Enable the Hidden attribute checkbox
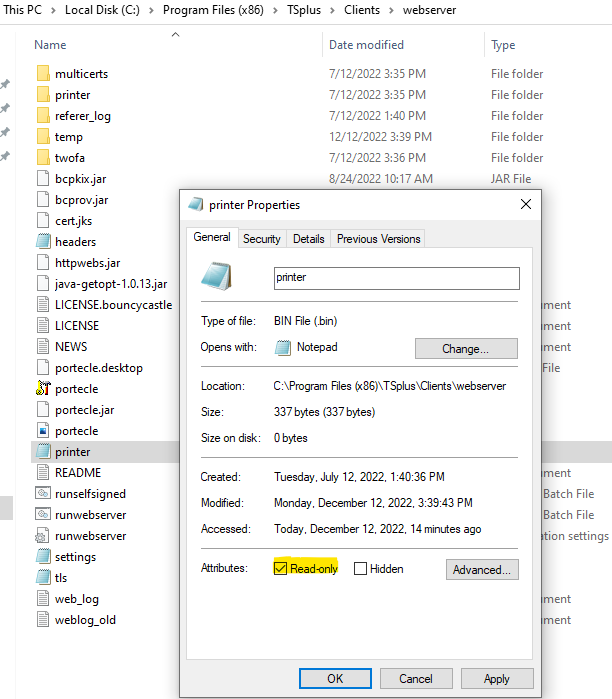The image size is (612, 699). point(361,569)
